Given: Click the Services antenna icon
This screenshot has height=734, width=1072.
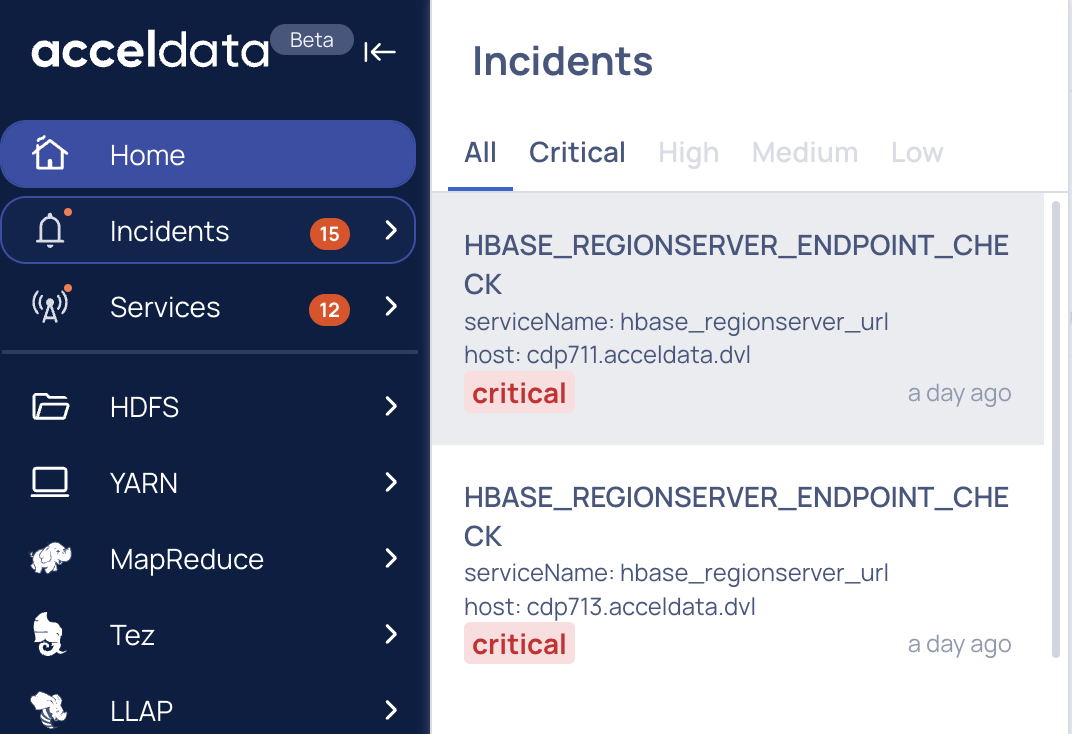Looking at the screenshot, I should coord(50,305).
